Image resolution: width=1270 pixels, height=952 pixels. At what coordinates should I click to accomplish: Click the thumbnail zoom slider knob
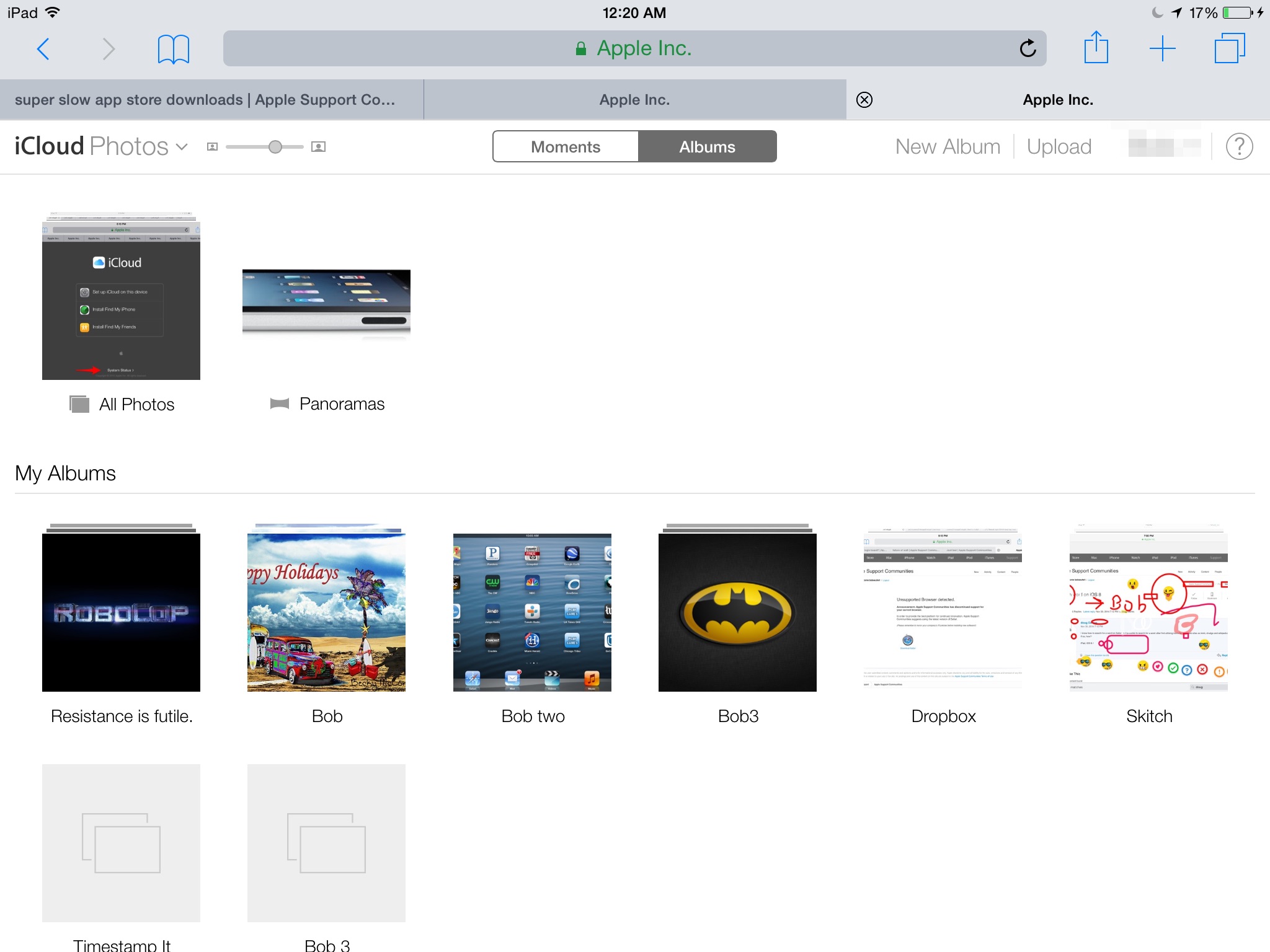[275, 147]
